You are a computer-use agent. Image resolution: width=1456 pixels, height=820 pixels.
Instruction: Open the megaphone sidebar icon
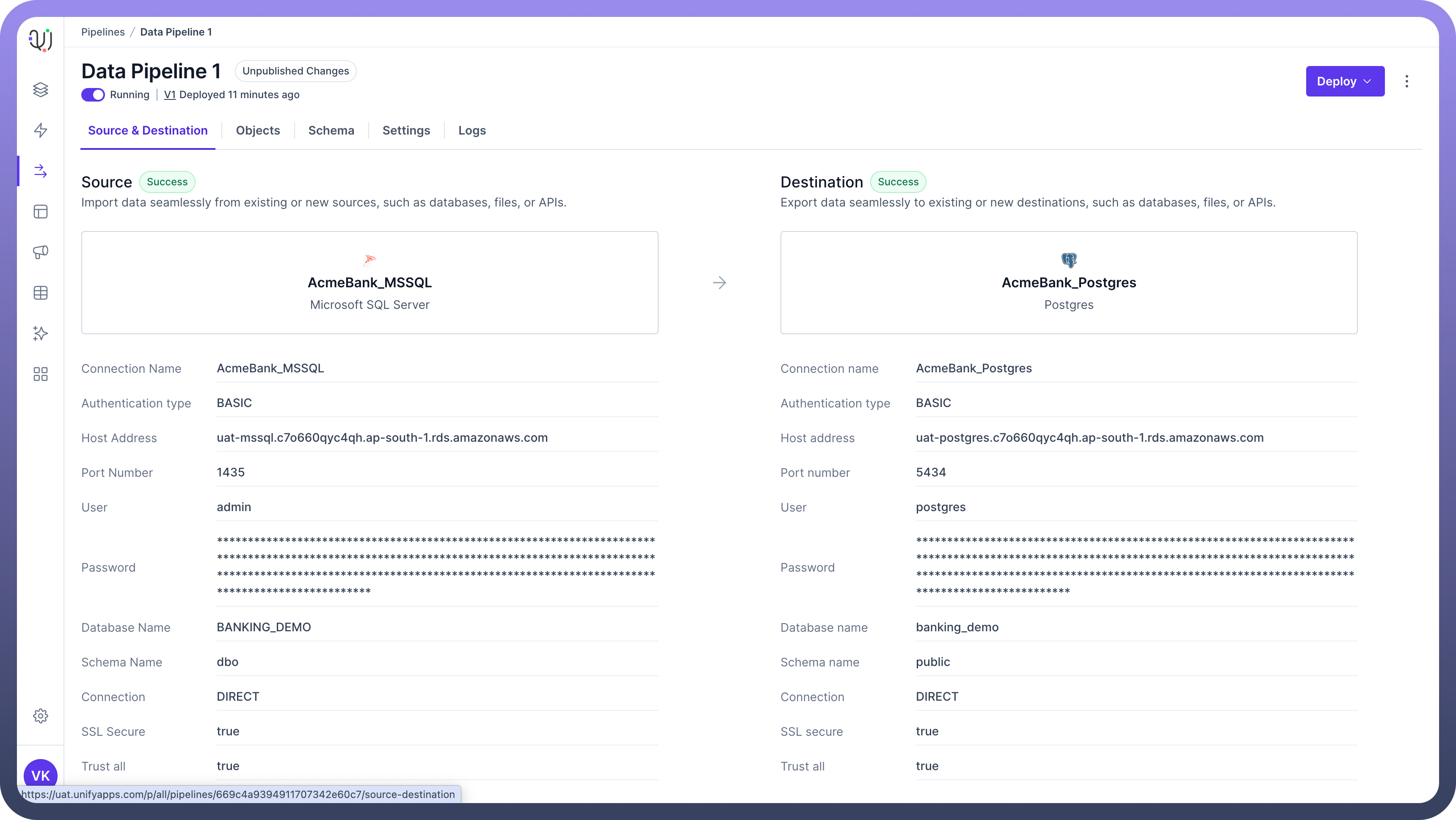[x=41, y=252]
